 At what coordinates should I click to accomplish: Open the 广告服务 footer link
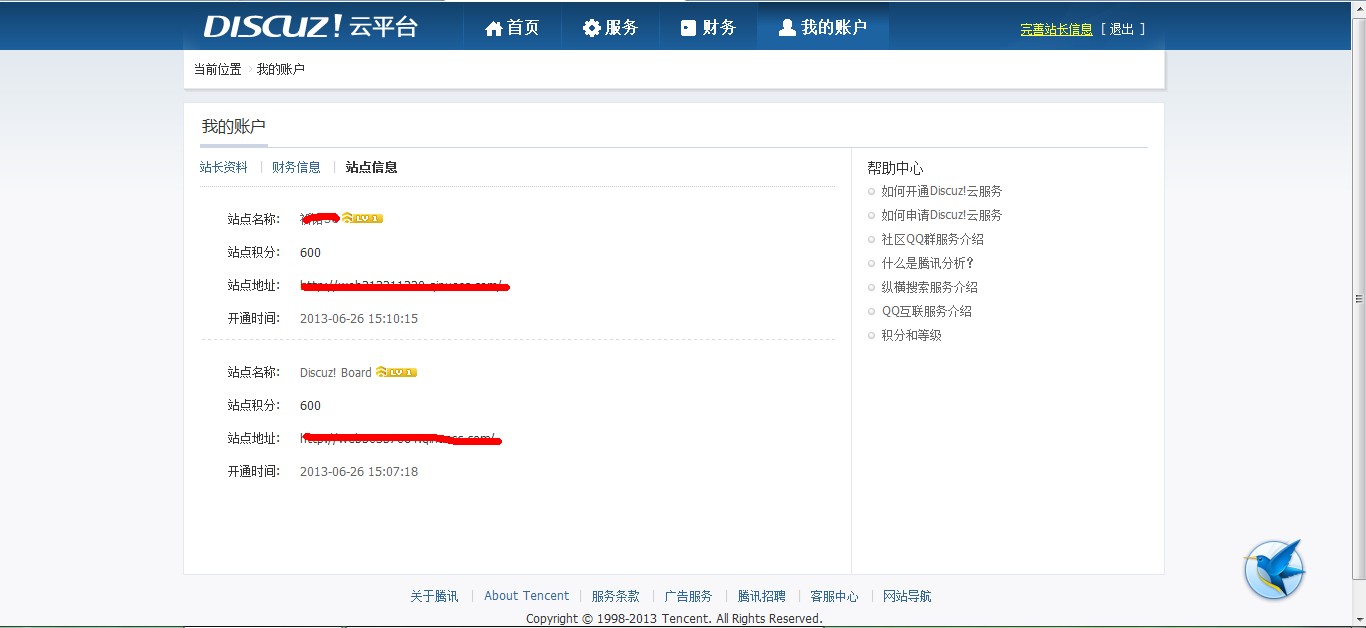(688, 596)
